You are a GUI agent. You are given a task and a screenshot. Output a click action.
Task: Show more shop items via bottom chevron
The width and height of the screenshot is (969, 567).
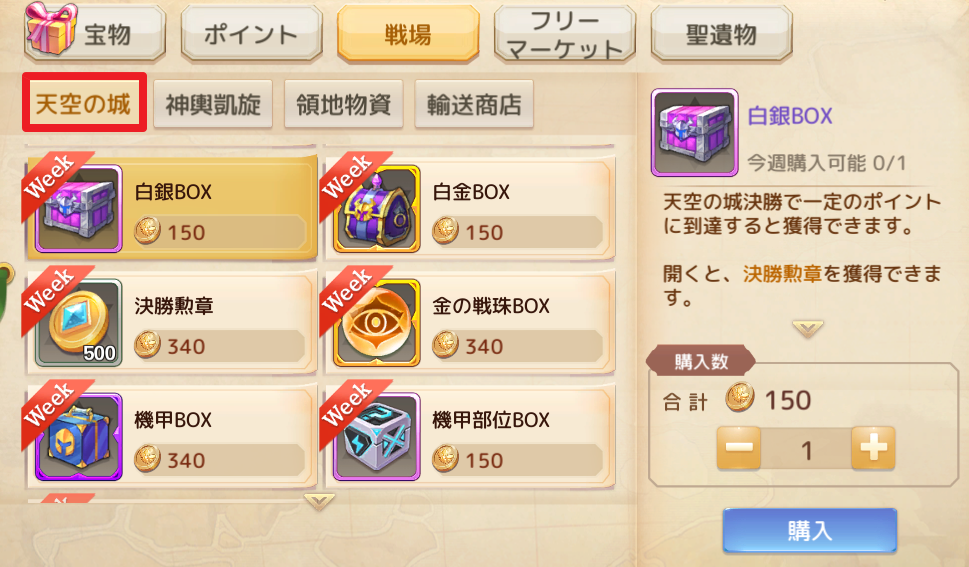pos(319,501)
